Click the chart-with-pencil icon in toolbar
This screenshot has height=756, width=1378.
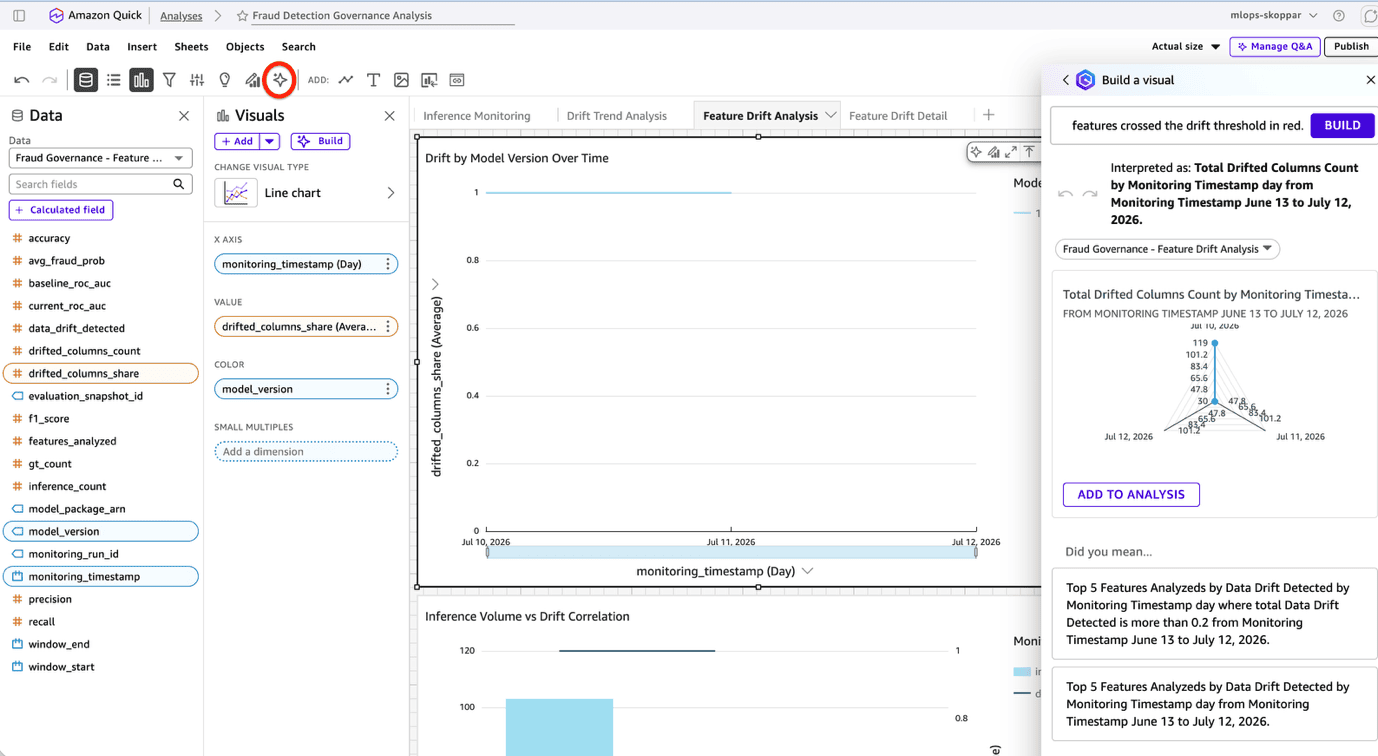(x=253, y=80)
